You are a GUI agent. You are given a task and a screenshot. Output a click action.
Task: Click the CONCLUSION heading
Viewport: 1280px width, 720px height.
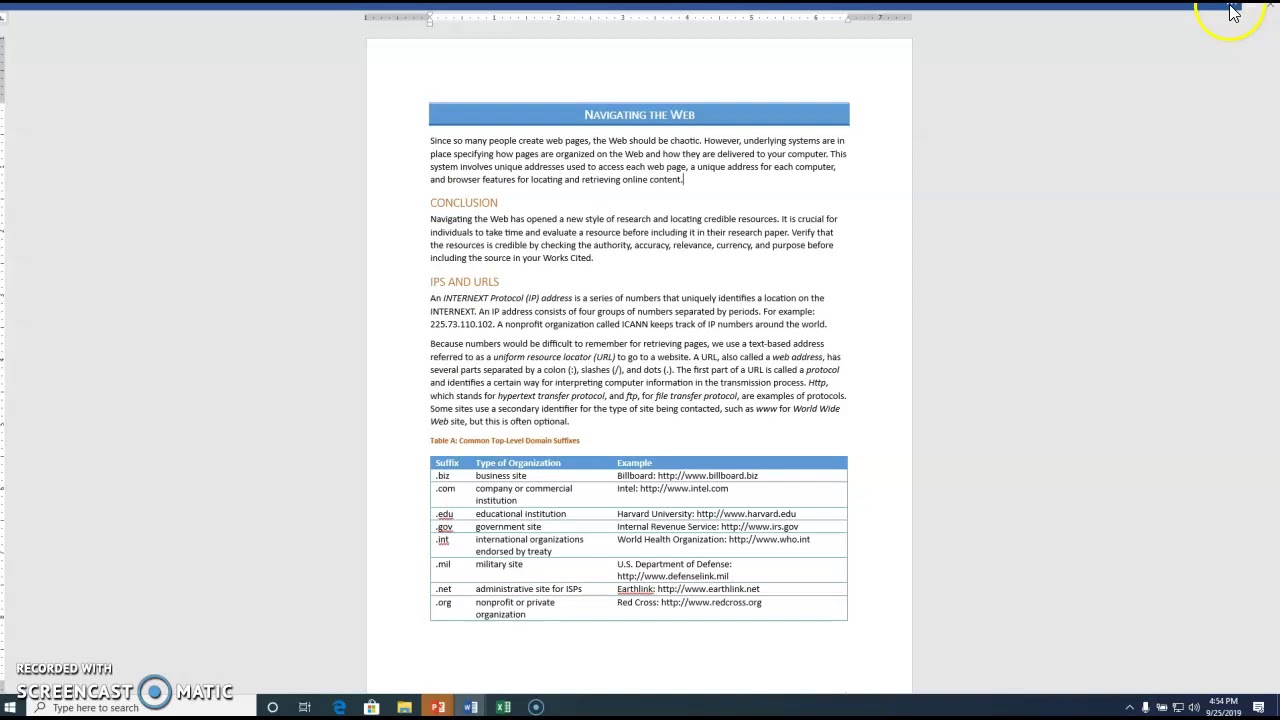(464, 203)
